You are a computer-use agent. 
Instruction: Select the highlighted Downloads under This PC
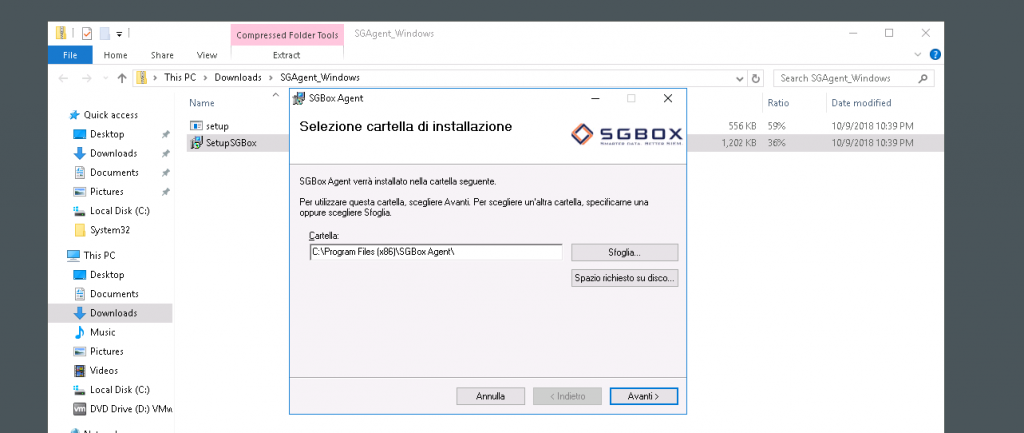110,313
